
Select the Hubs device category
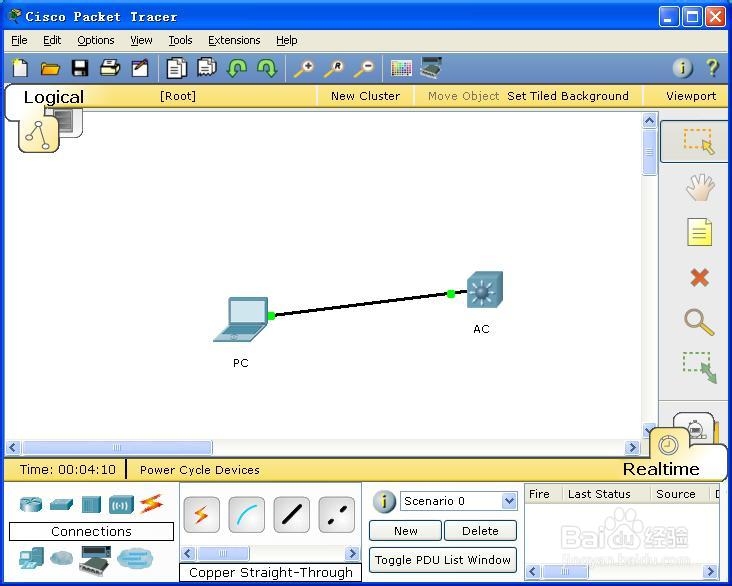[91, 505]
